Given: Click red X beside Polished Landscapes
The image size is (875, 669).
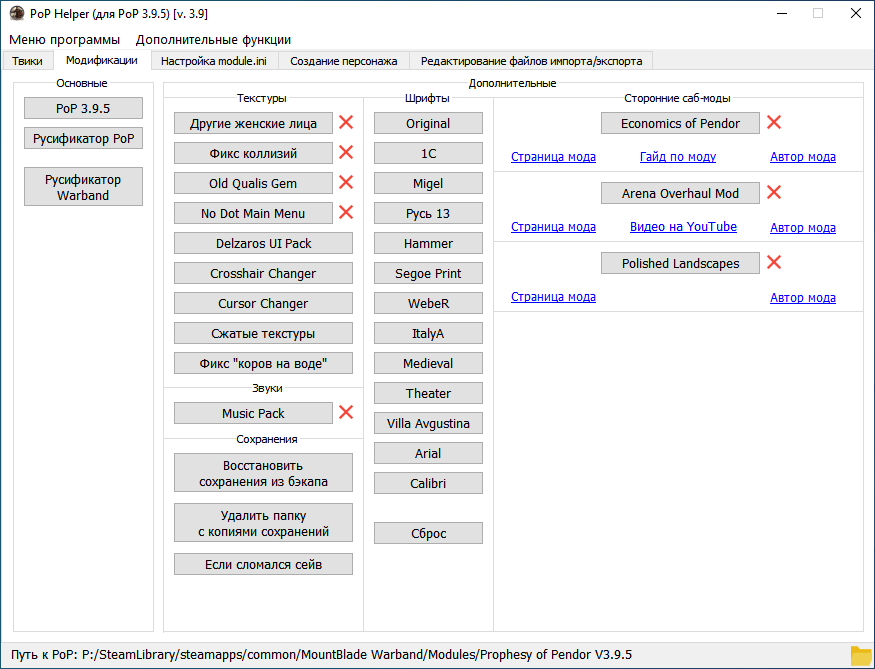Looking at the screenshot, I should tap(773, 263).
